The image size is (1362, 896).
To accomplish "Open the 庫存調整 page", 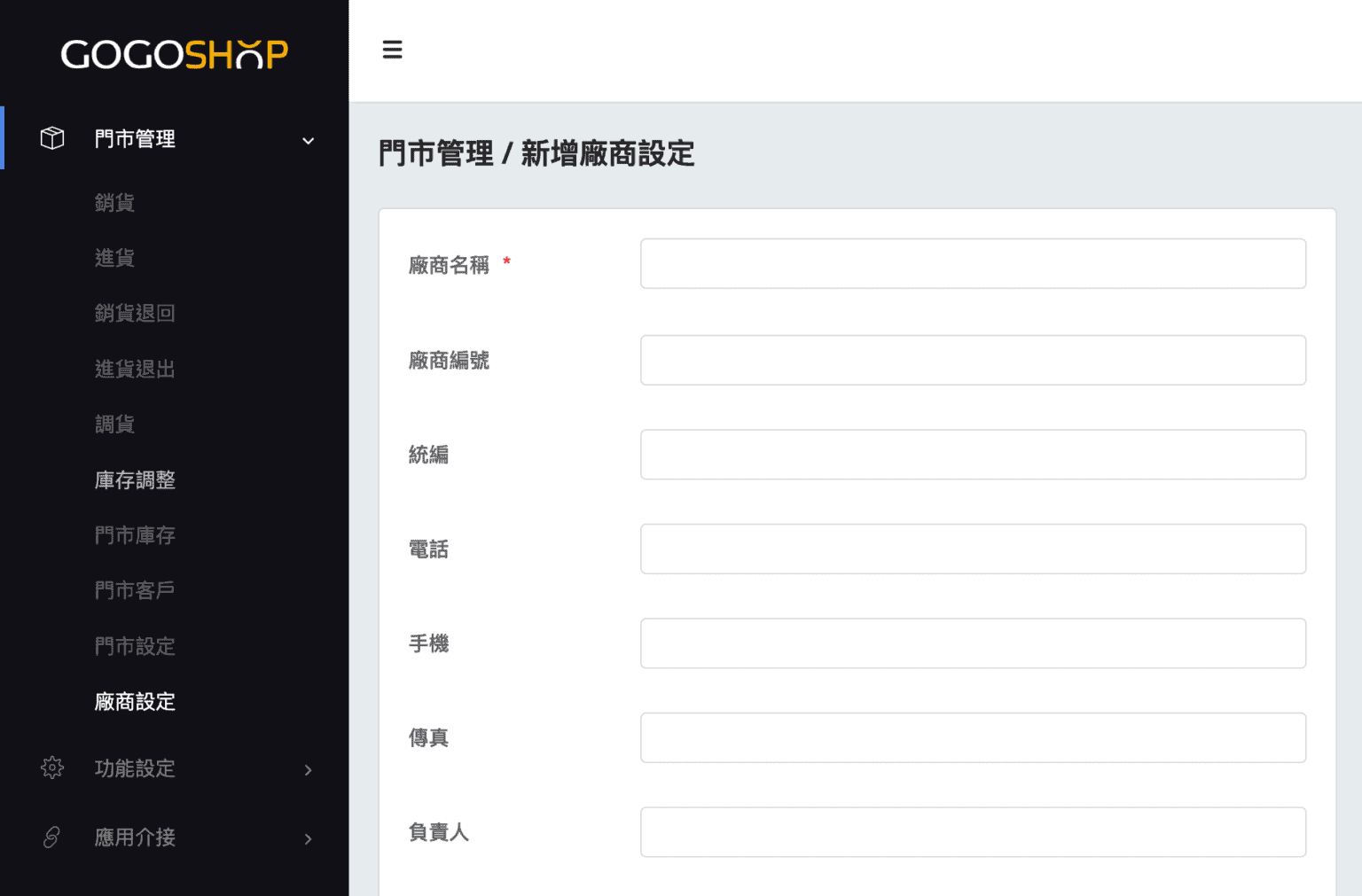I will (x=135, y=479).
